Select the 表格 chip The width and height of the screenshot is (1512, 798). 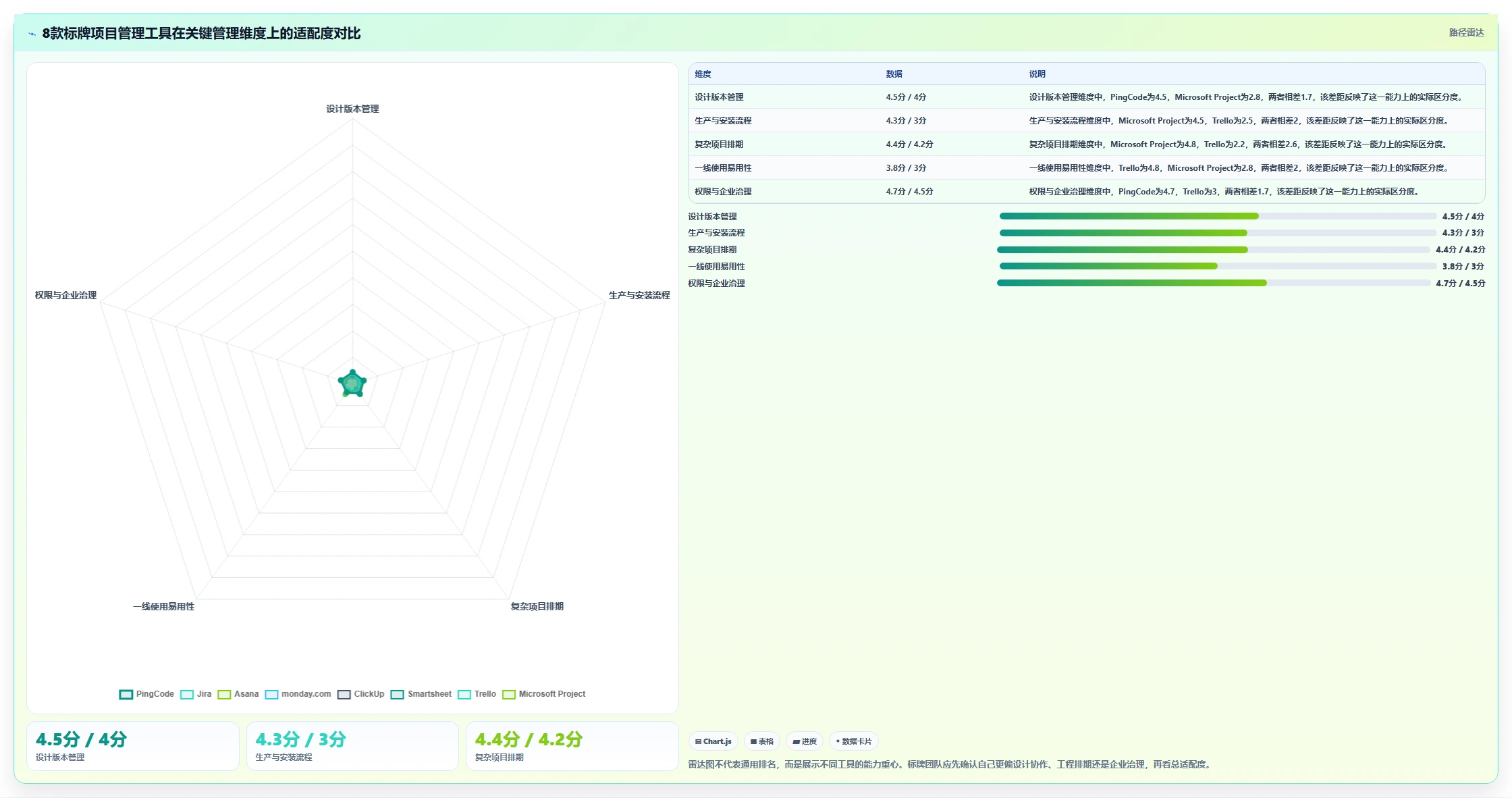click(762, 741)
